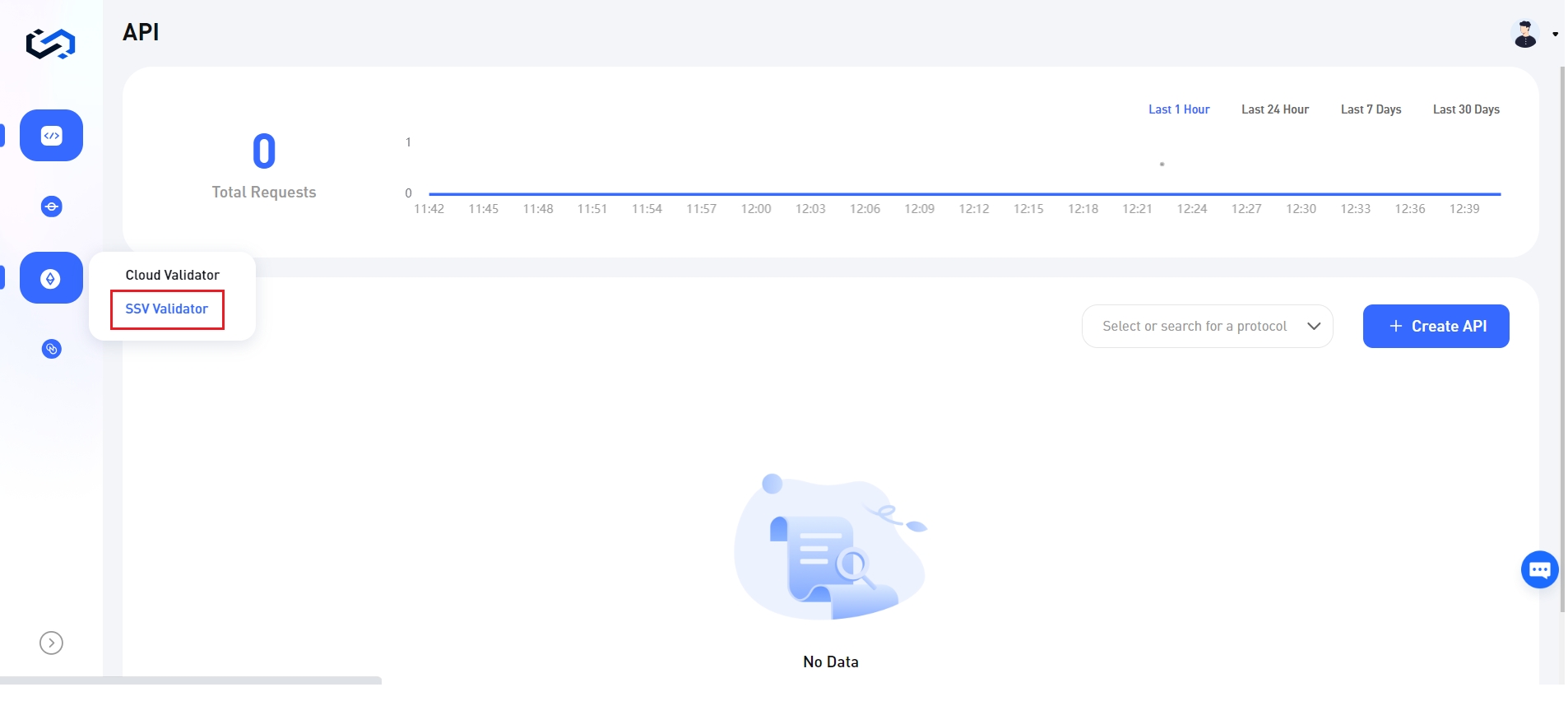
Task: Switch chart range to Last 1 Hour
Action: pos(1178,109)
